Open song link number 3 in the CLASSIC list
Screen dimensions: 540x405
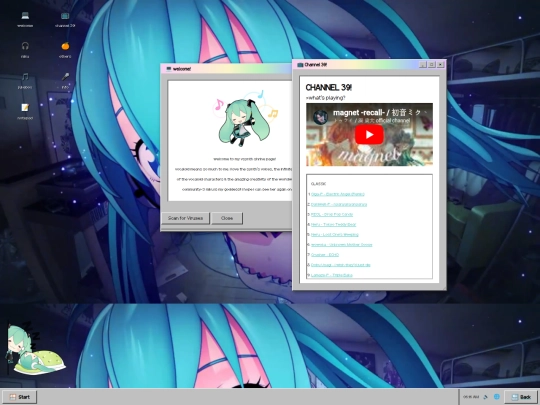332,215
